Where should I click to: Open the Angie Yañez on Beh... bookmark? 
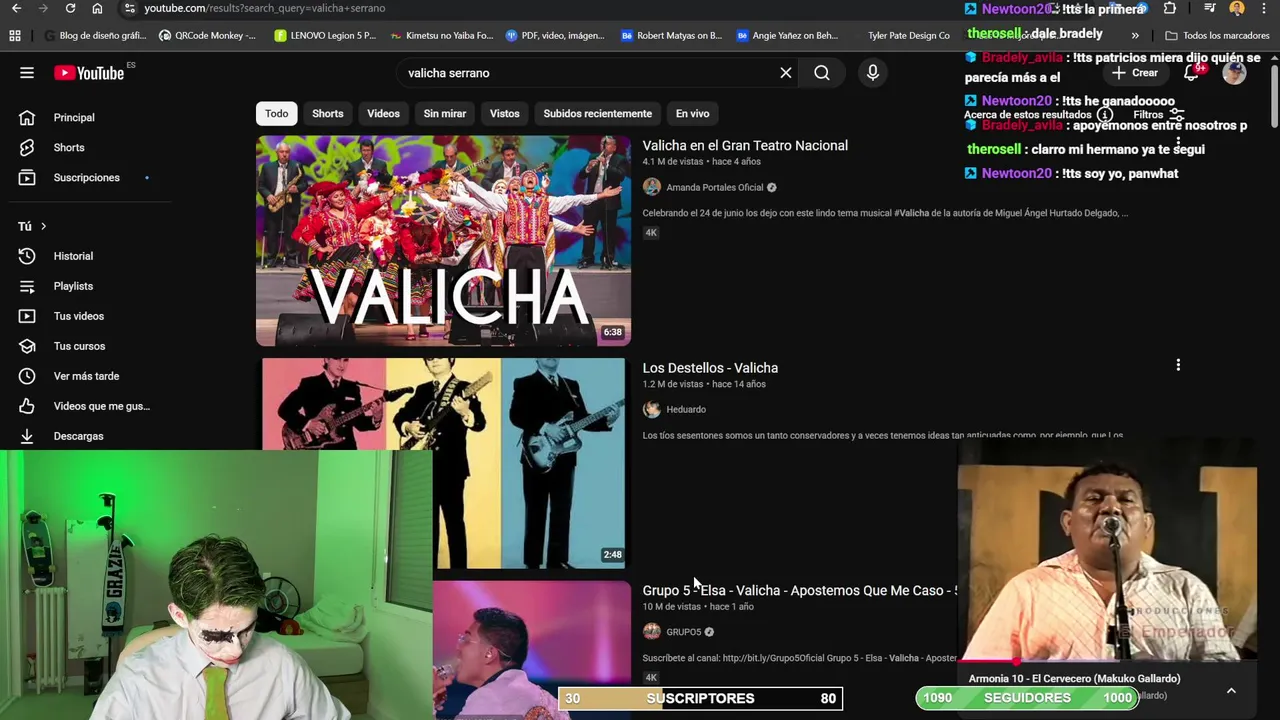(787, 36)
